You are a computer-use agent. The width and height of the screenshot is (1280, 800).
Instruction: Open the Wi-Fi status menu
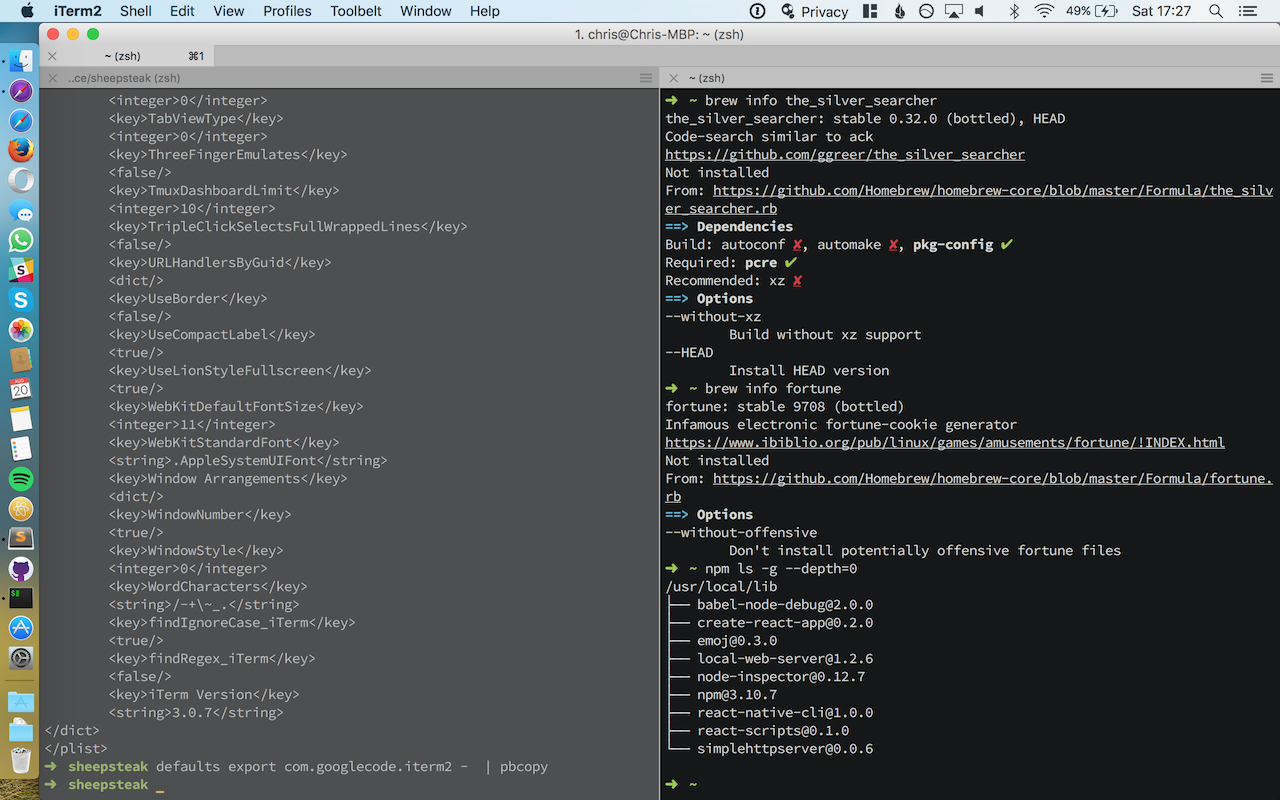click(1045, 11)
